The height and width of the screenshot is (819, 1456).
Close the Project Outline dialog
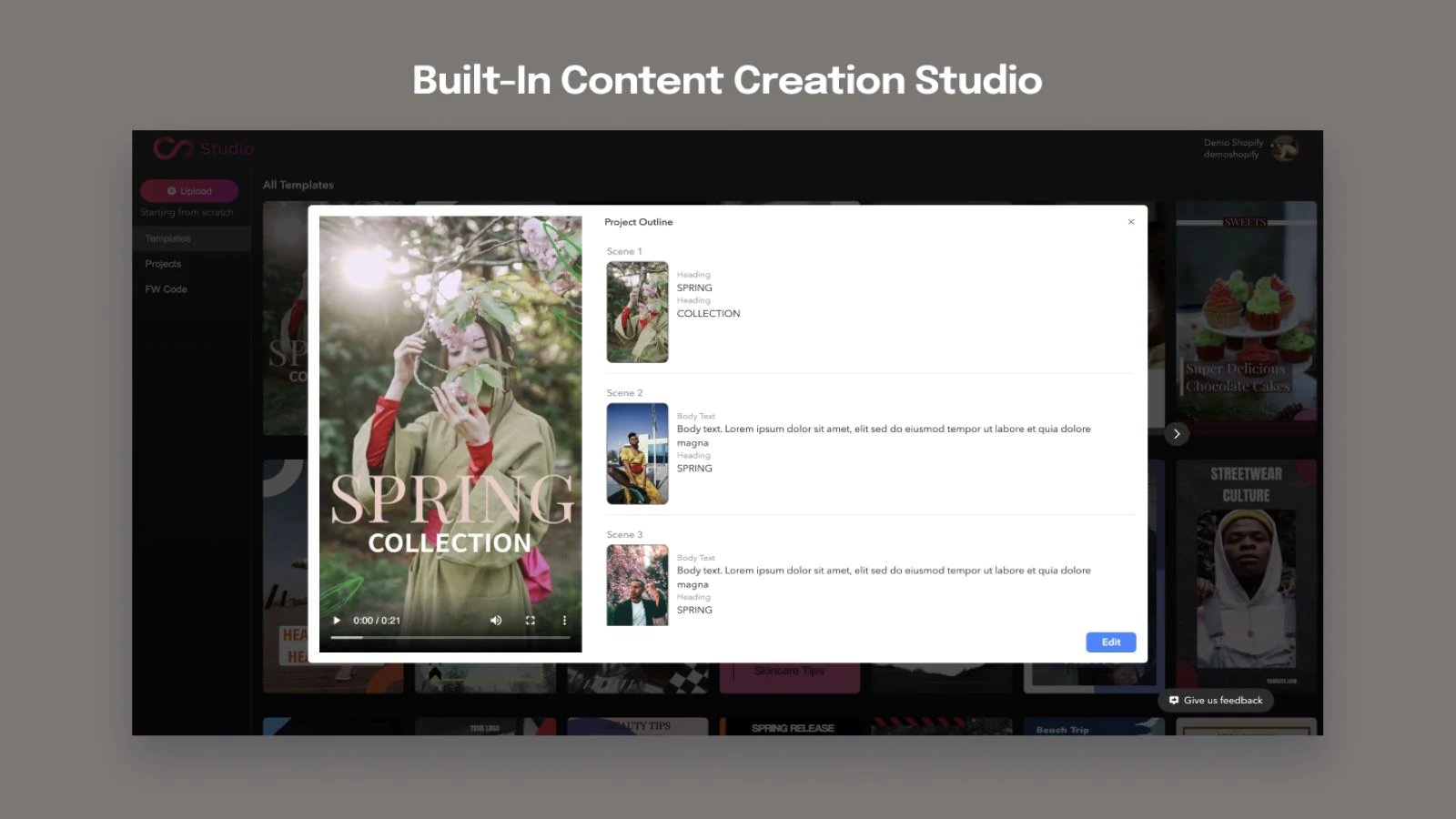pos(1131,222)
